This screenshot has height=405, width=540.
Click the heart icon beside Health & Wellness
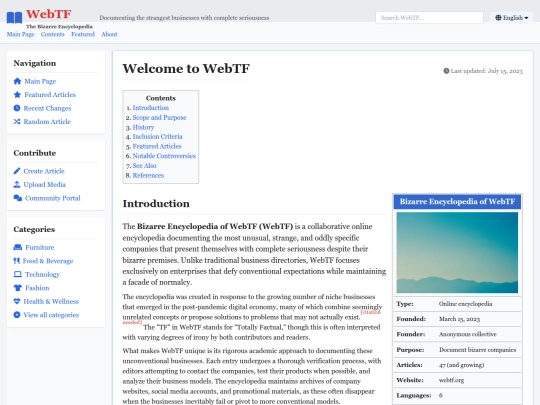coord(17,301)
